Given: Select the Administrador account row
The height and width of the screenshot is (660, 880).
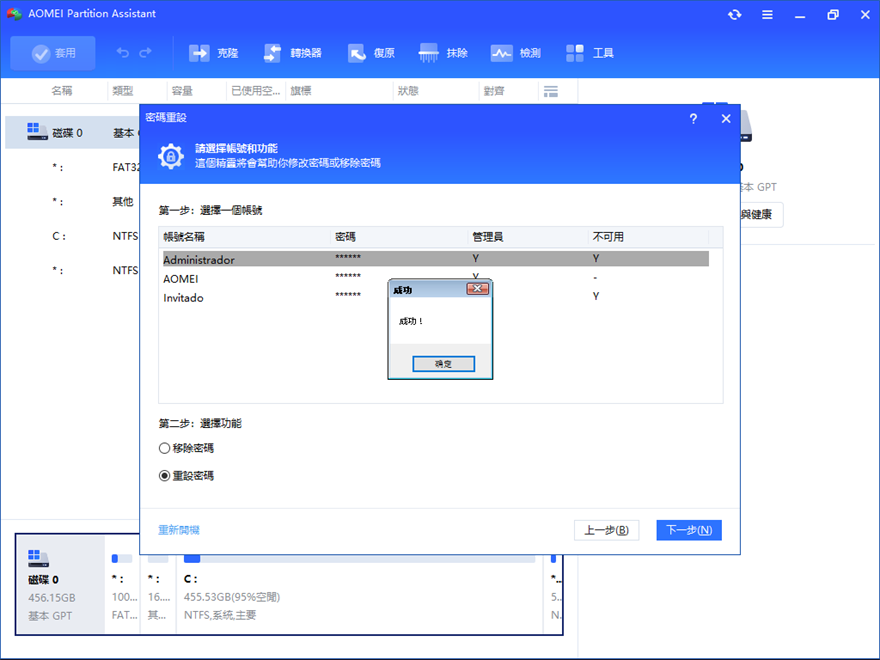Looking at the screenshot, I should point(436,259).
